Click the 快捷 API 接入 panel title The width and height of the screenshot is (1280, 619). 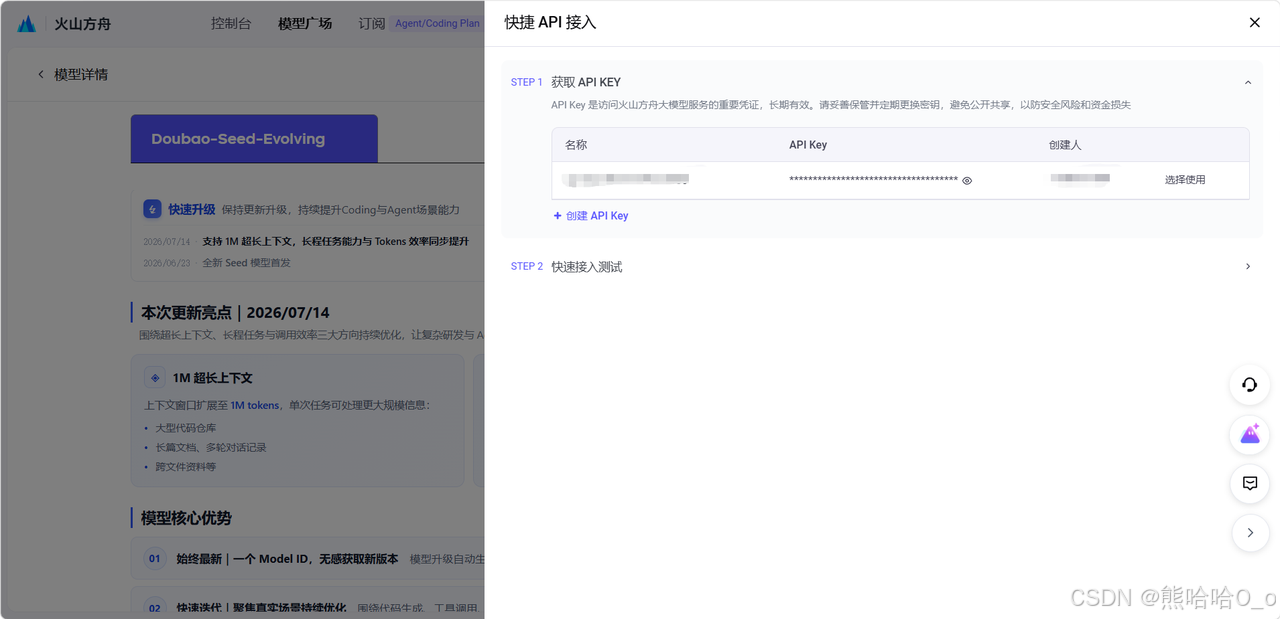tap(550, 22)
